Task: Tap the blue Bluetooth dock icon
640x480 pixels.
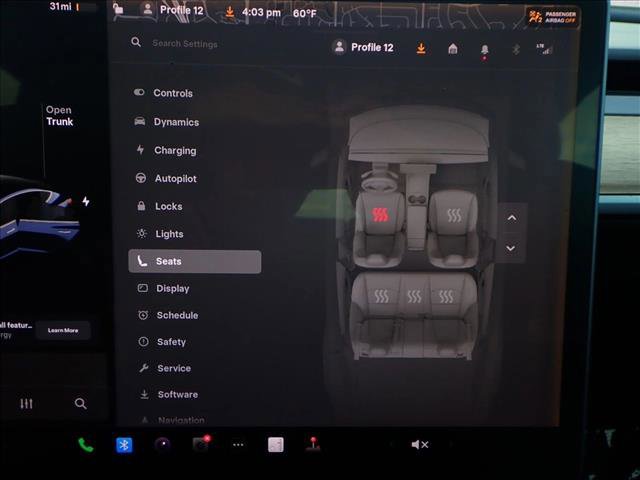Action: (x=124, y=445)
